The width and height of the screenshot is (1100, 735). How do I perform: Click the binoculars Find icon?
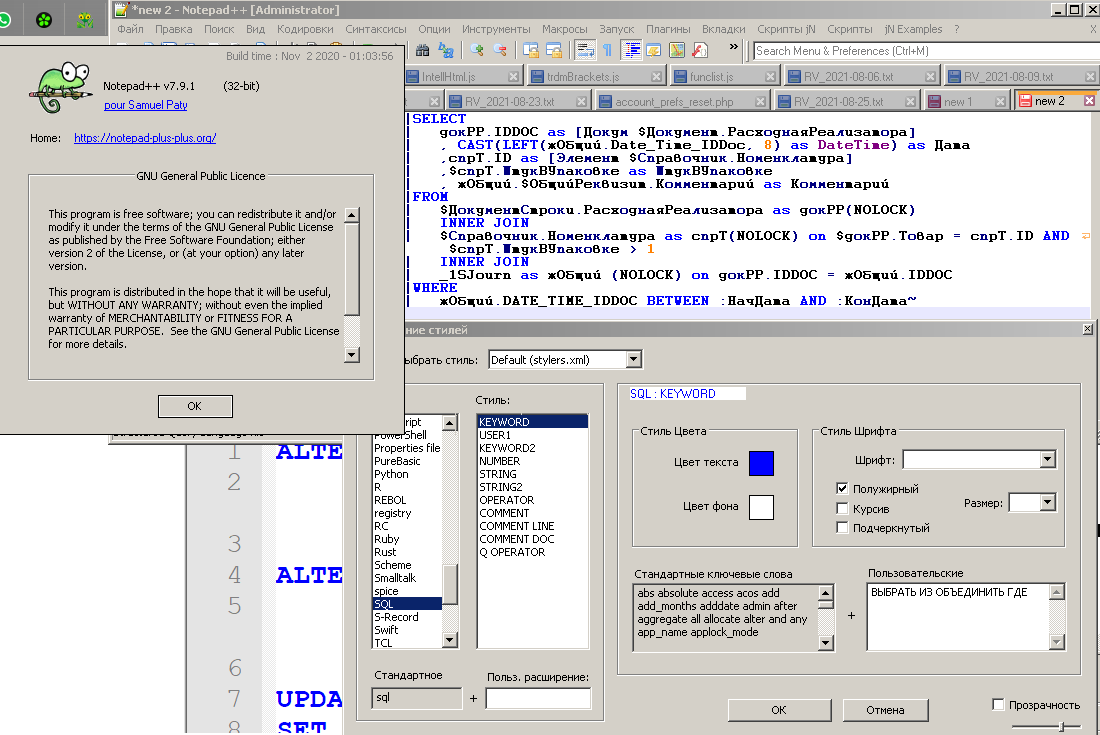422,50
